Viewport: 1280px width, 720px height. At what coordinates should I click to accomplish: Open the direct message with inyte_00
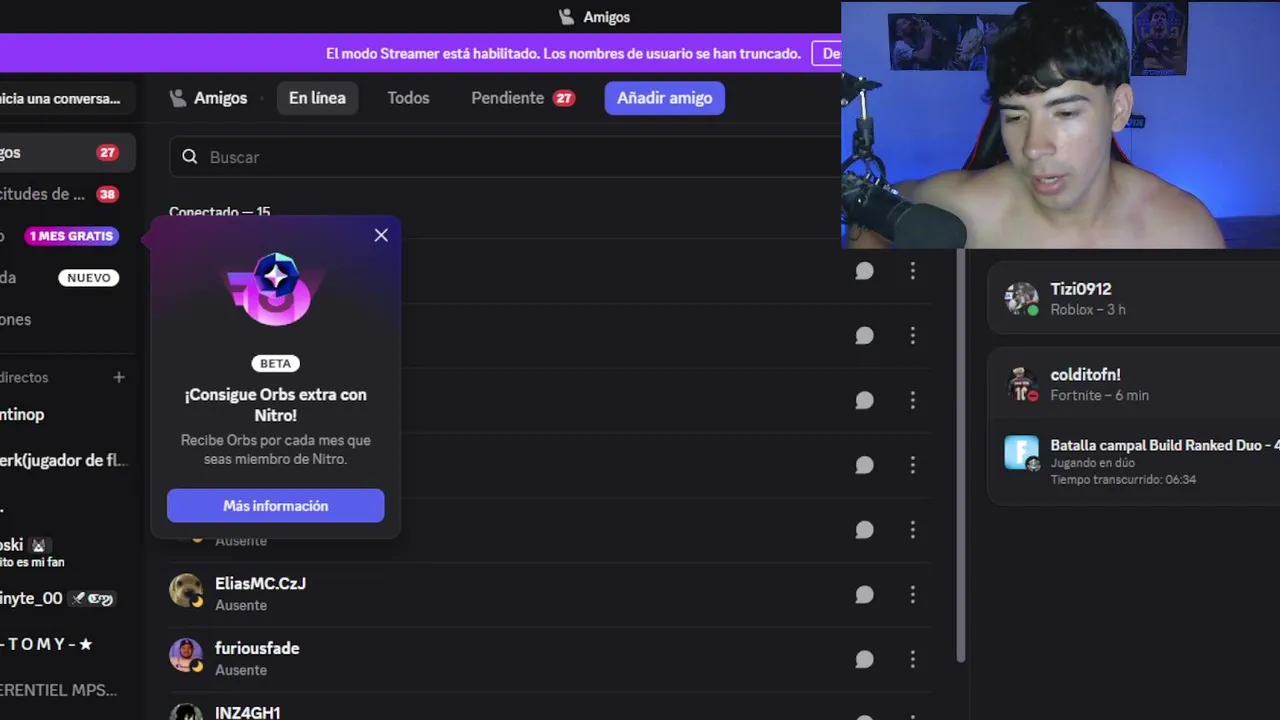coord(66,598)
